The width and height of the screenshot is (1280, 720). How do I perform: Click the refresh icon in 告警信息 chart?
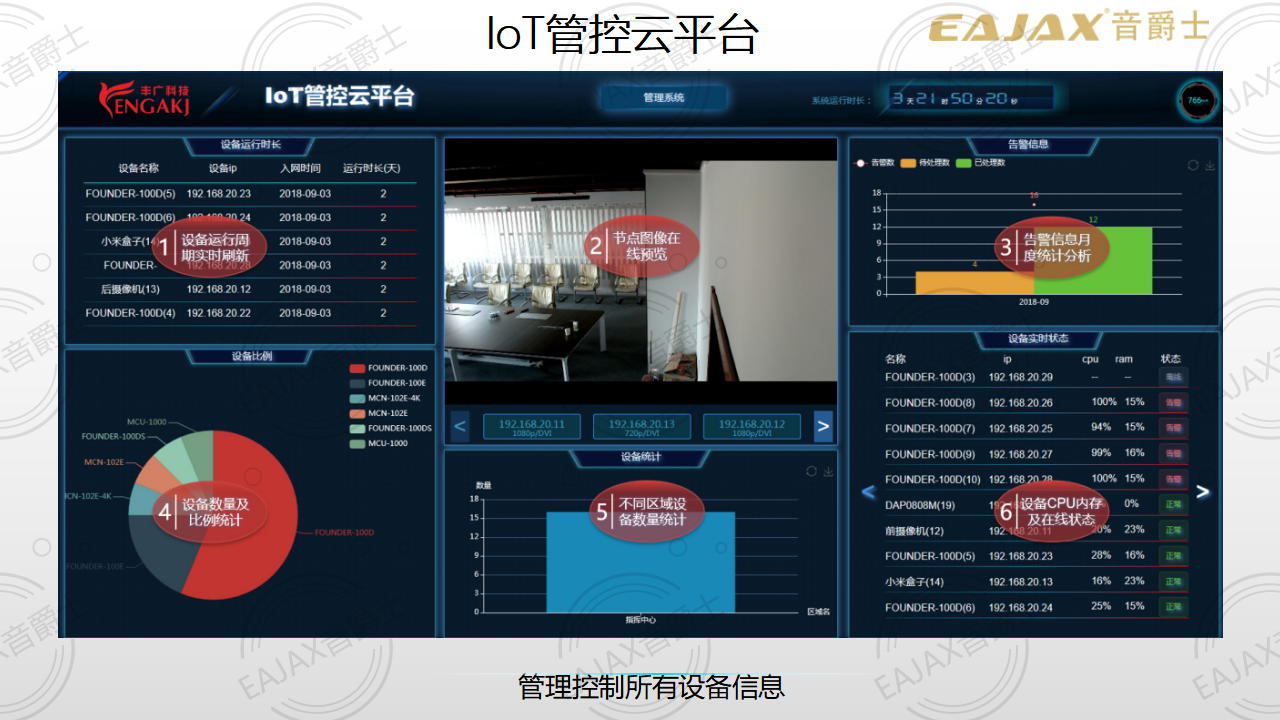tap(1192, 165)
